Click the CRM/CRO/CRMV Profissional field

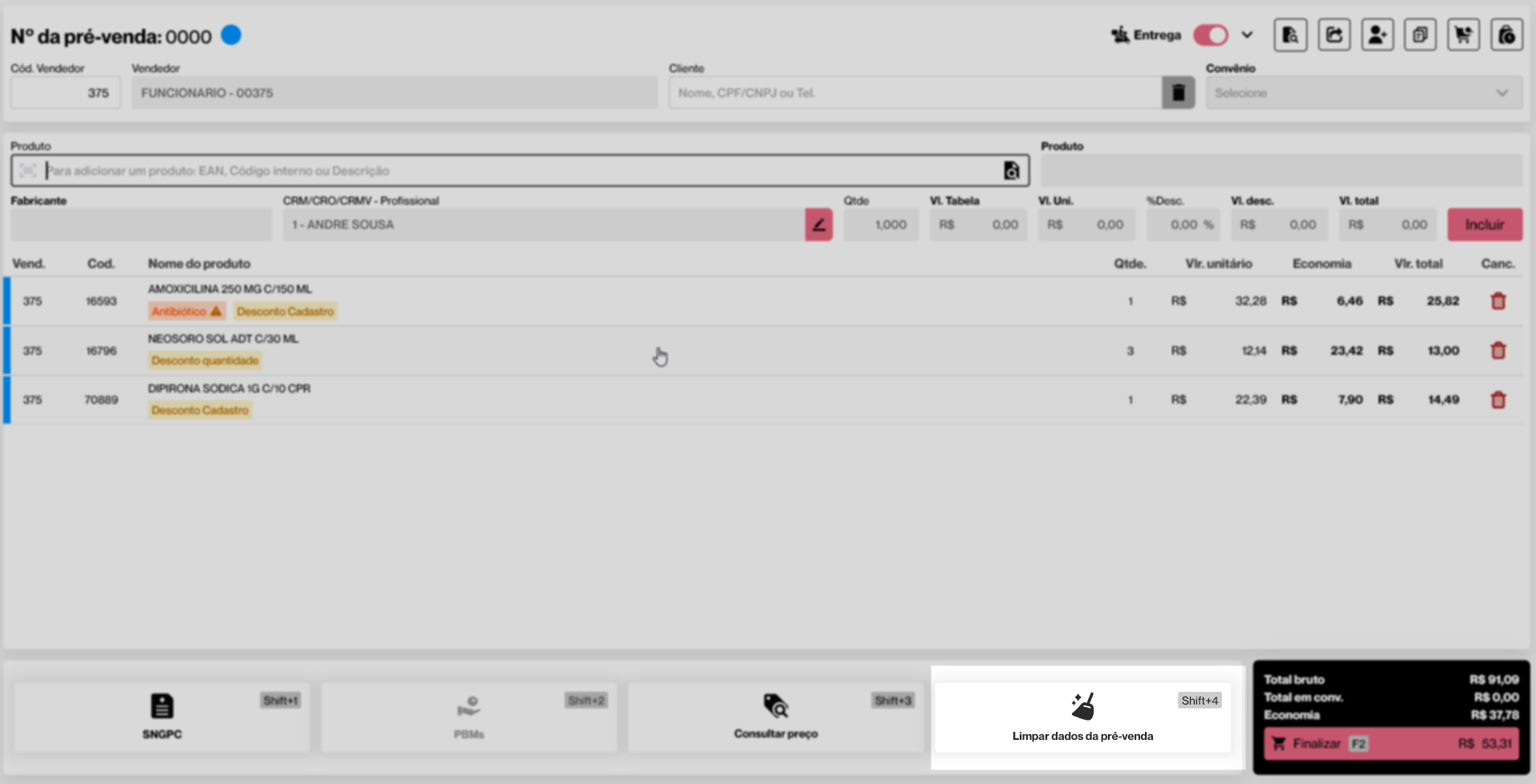pyautogui.click(x=544, y=225)
